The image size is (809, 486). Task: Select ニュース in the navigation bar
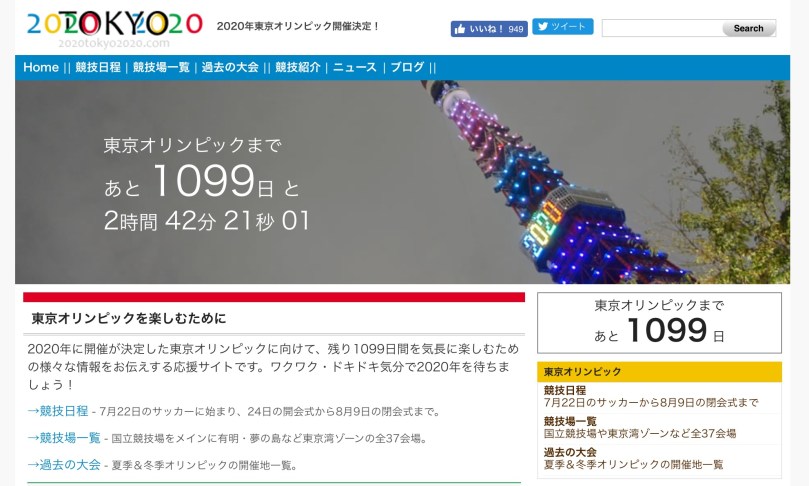(354, 67)
